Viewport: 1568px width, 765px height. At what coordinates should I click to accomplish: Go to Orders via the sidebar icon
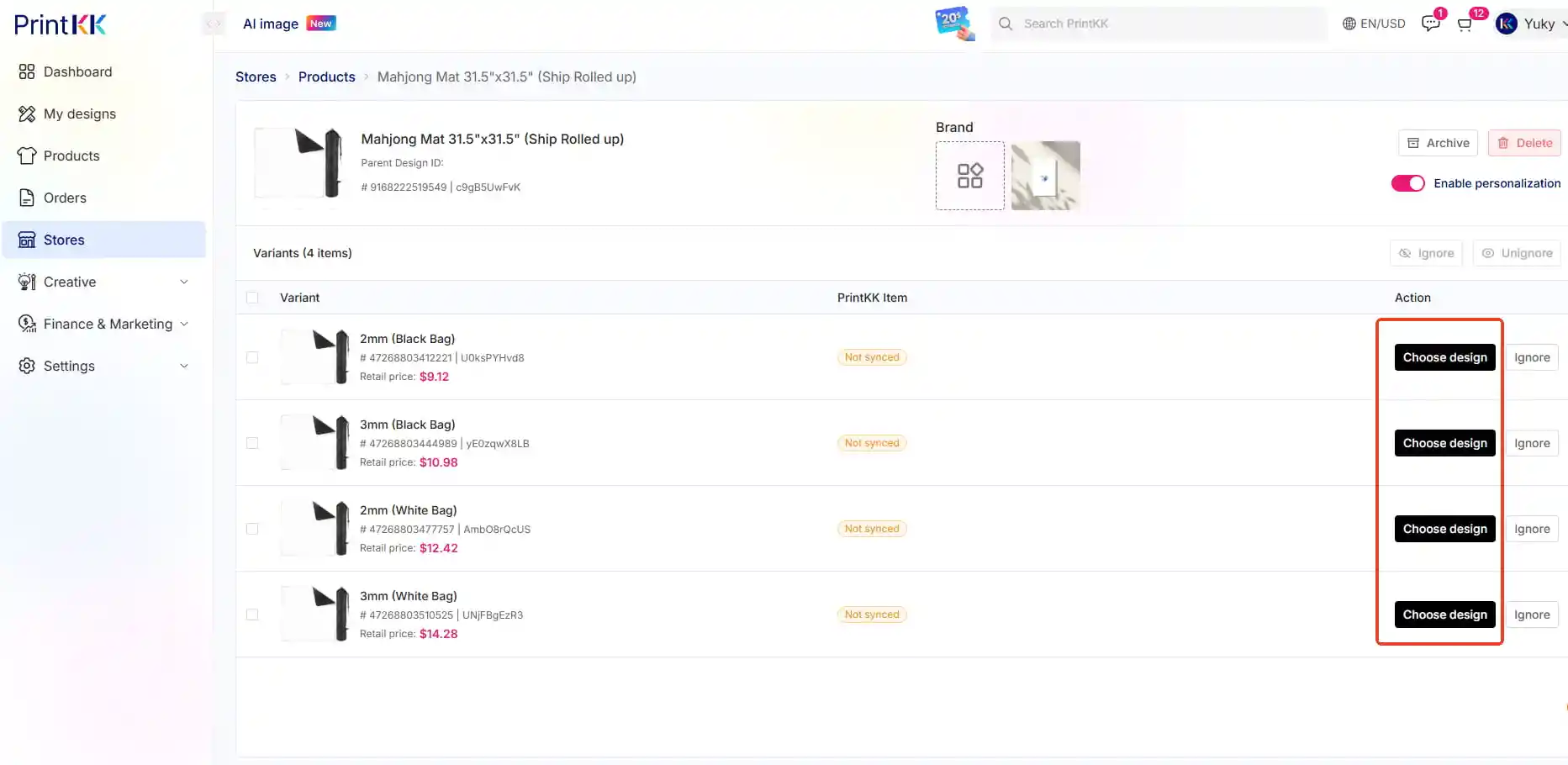tap(65, 198)
